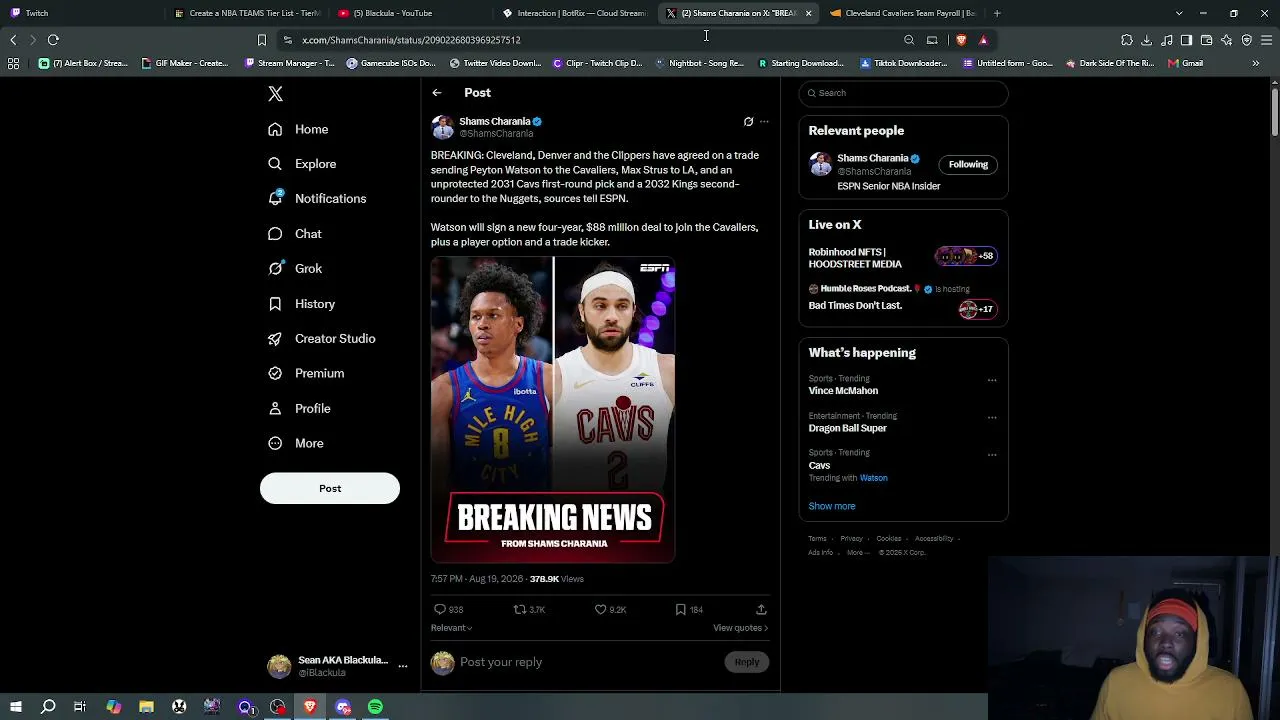
Task: Open Chat in the sidebar
Action: coord(295,234)
